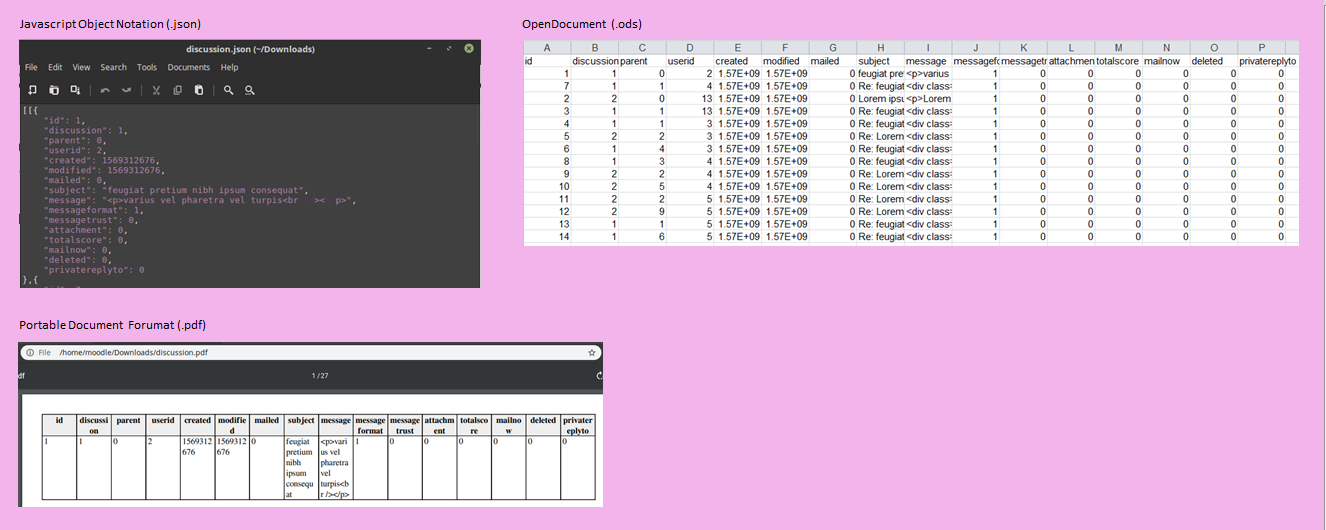Open the Documents menu
Screen dimensions: 1326x530
pos(189,67)
